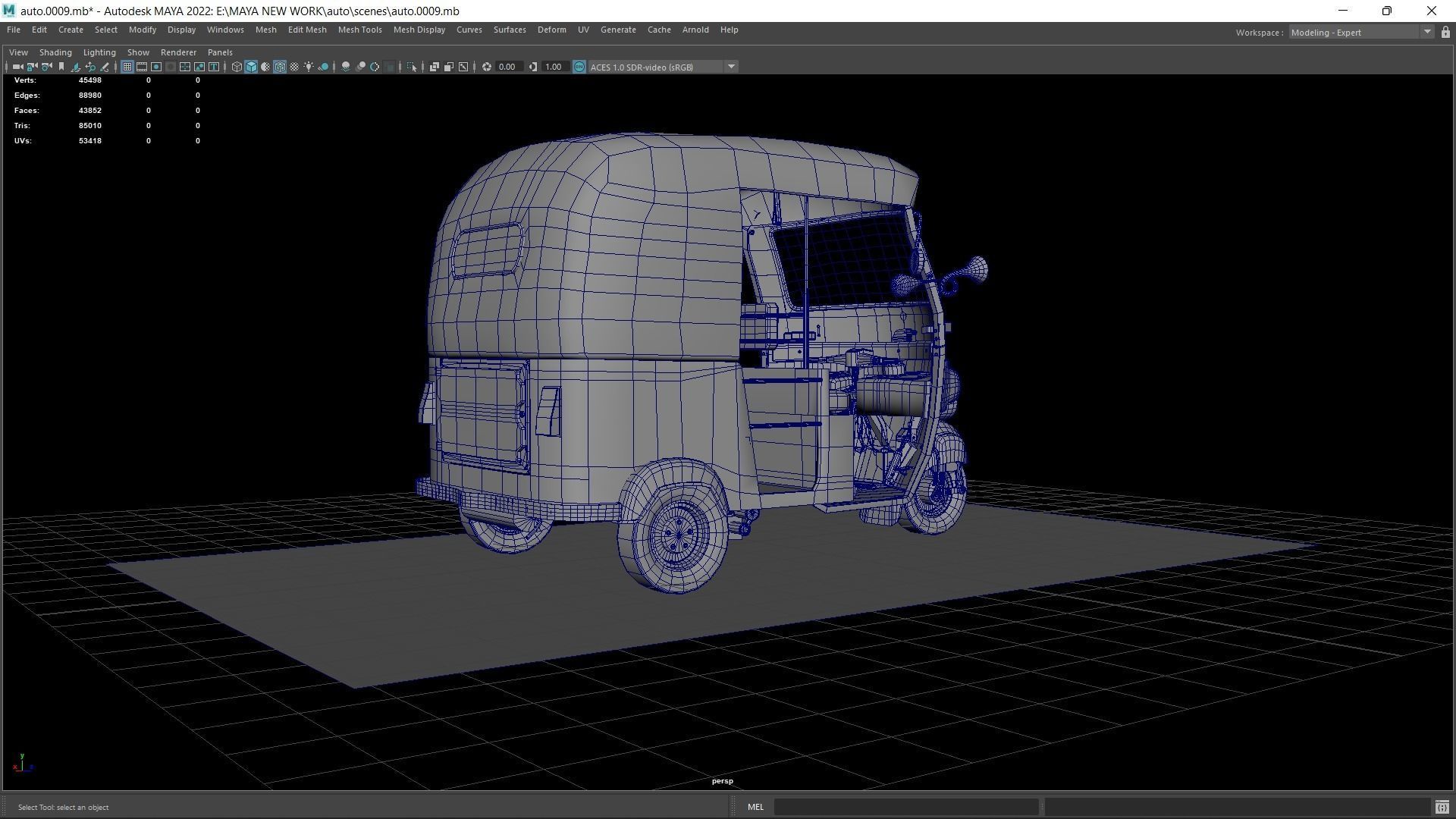Image resolution: width=1456 pixels, height=819 pixels.
Task: Open the Display menu
Action: (181, 30)
